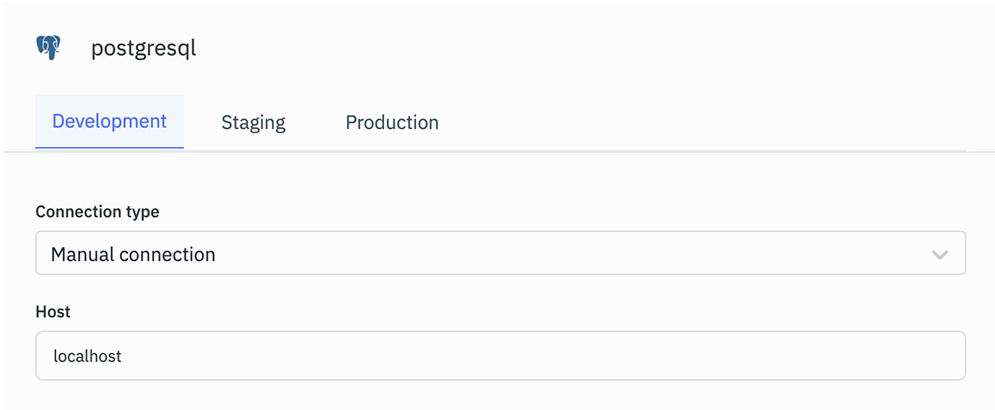Click the blue underline beneath Development tab

pos(109,148)
